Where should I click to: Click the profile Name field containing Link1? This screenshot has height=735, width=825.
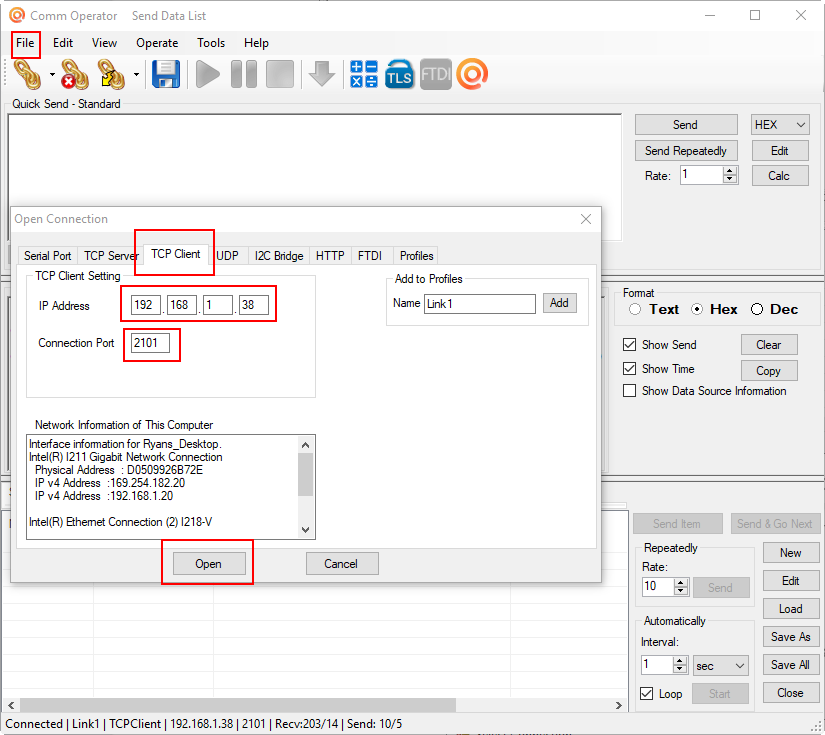(480, 304)
